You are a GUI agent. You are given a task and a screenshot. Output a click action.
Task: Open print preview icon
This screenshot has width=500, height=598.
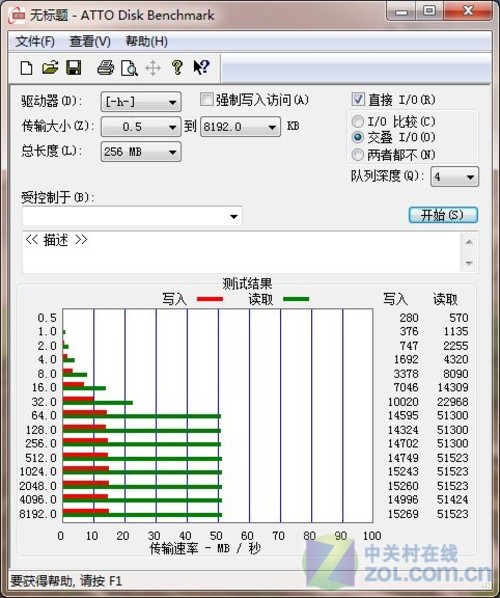point(129,68)
